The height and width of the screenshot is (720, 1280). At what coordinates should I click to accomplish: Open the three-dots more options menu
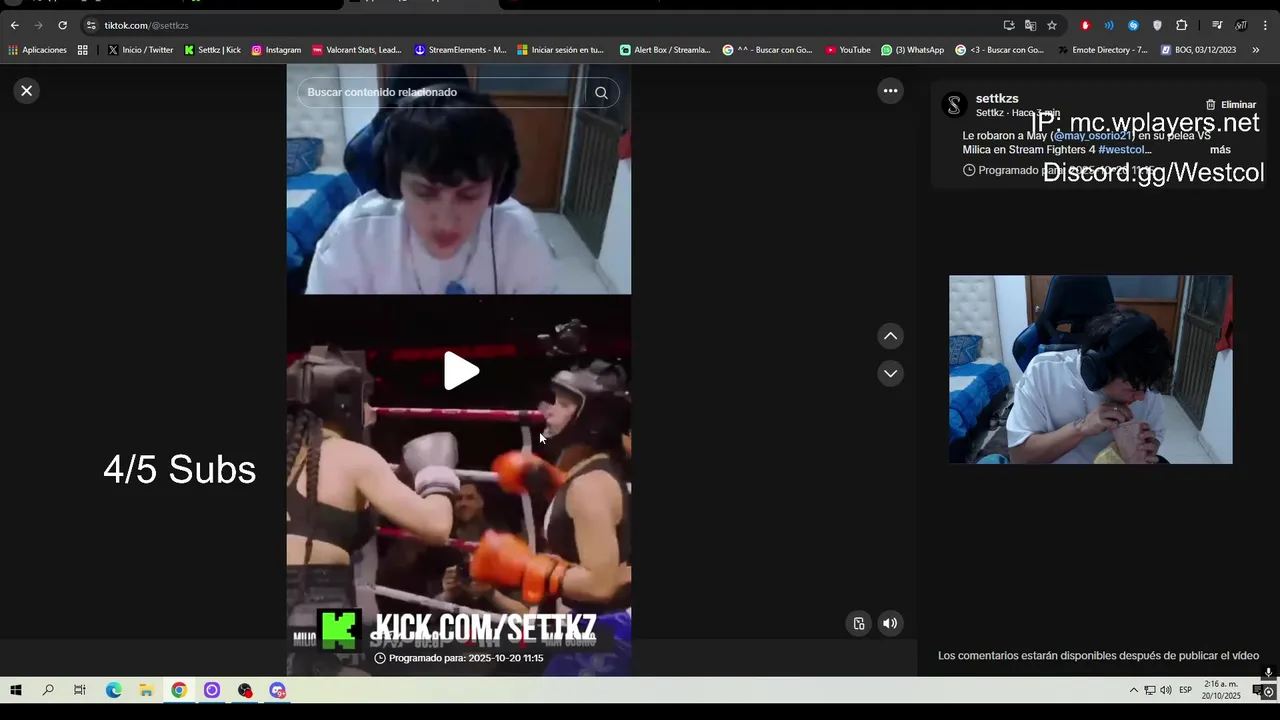[x=890, y=91]
